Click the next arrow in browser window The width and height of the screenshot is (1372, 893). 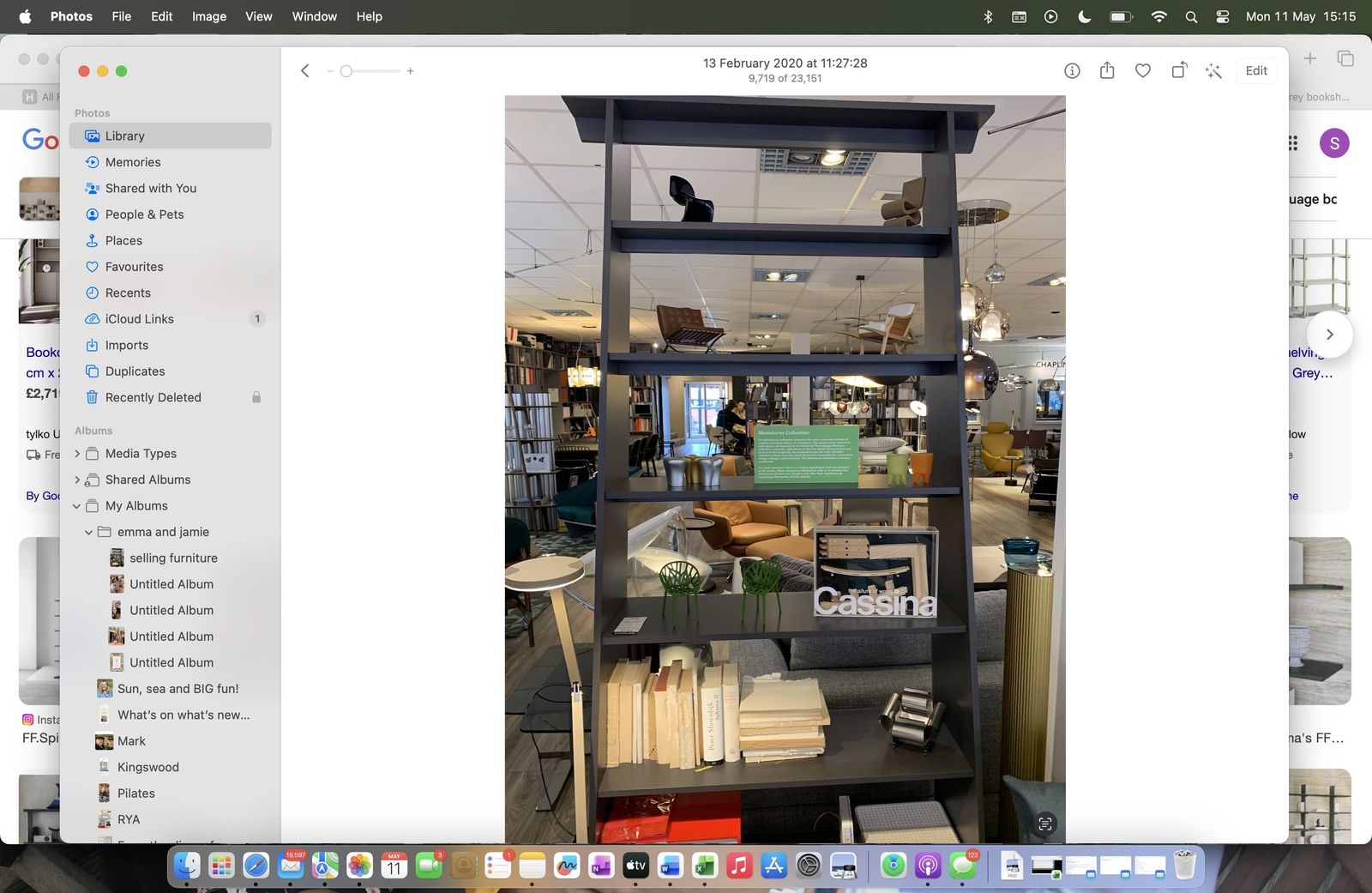(x=1330, y=335)
